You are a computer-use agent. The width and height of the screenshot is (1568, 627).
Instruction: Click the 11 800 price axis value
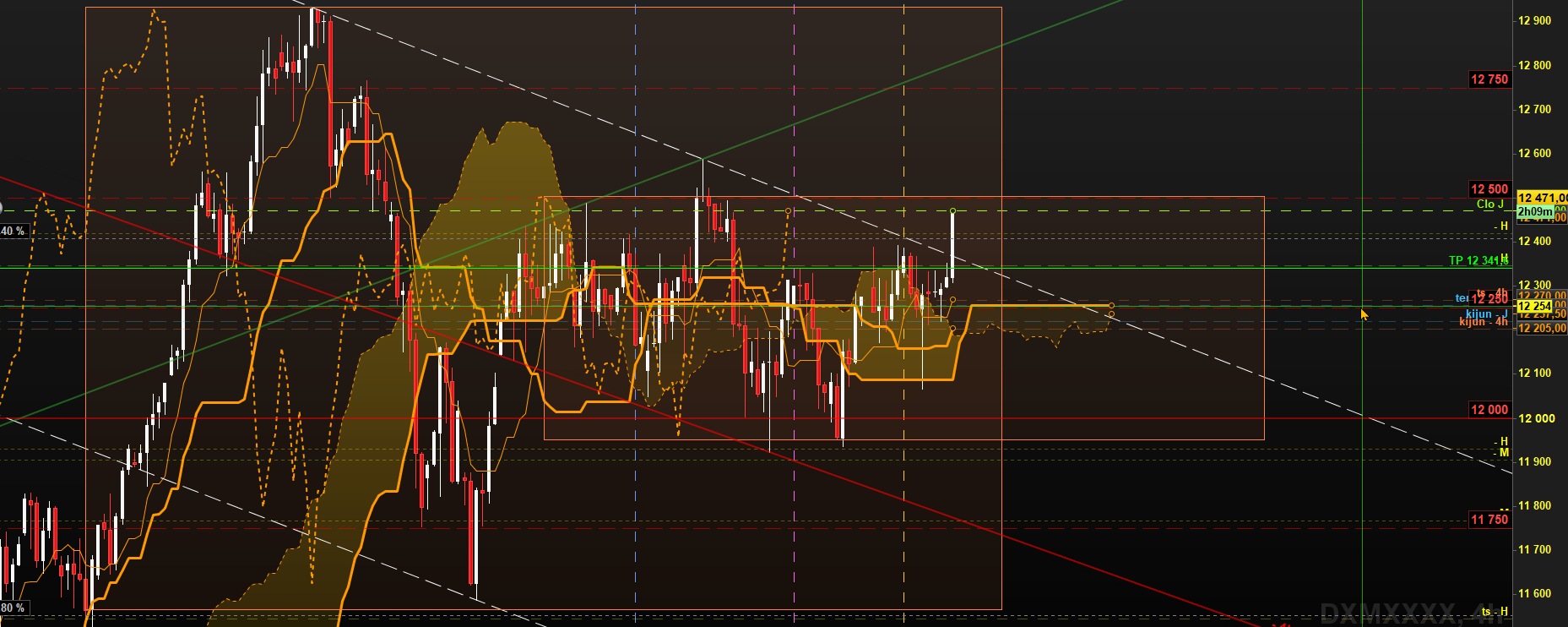point(1534,505)
